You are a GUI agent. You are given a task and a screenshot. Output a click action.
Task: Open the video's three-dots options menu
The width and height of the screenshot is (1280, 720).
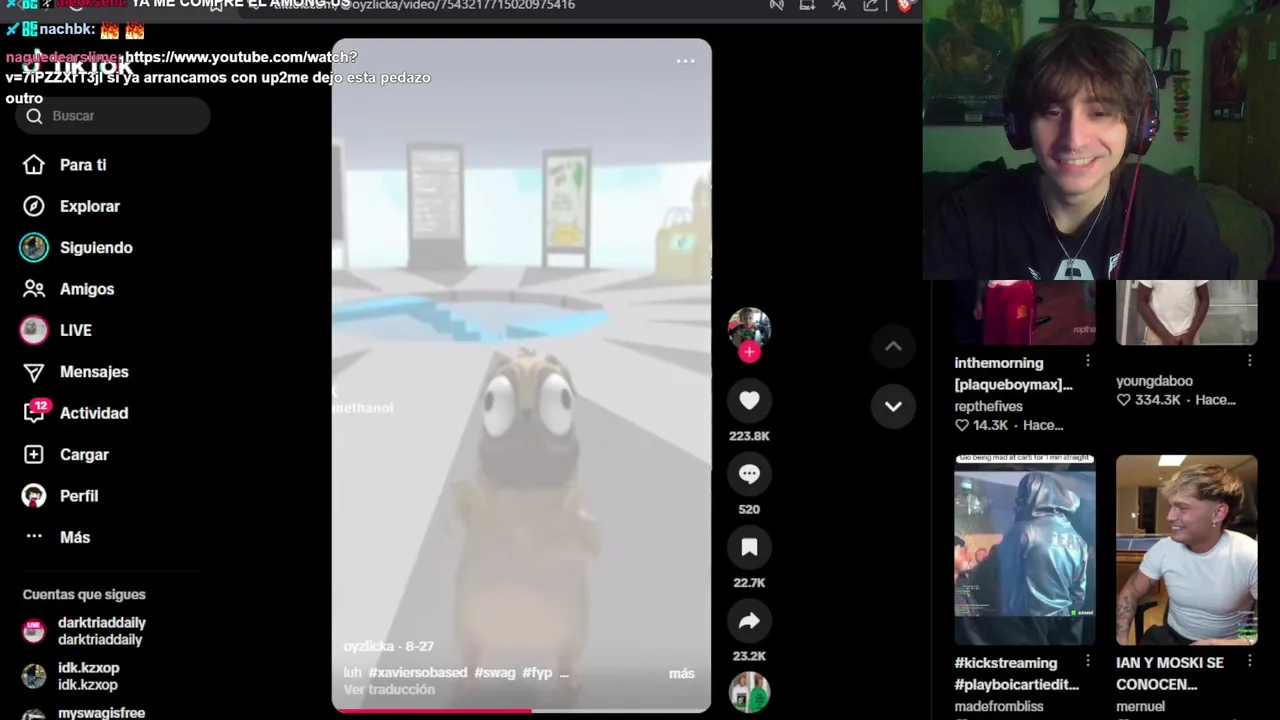685,61
